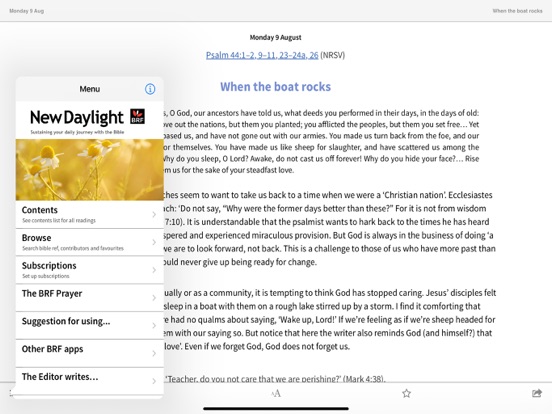Open The BRF Prayer entry
Screen dimensions: 552x414
click(90, 298)
